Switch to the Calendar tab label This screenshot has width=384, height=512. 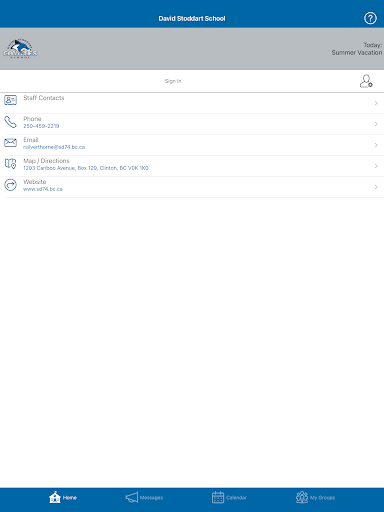236,498
